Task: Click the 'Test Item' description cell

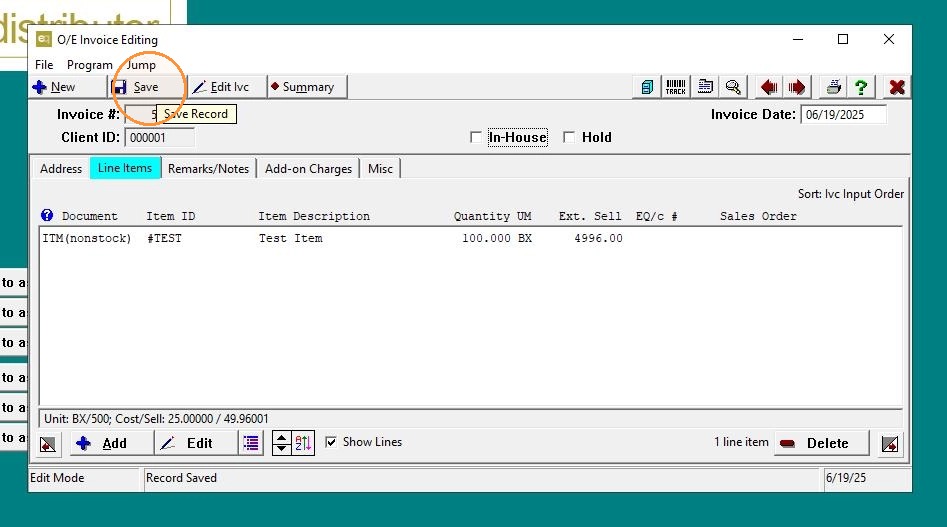Action: point(291,238)
